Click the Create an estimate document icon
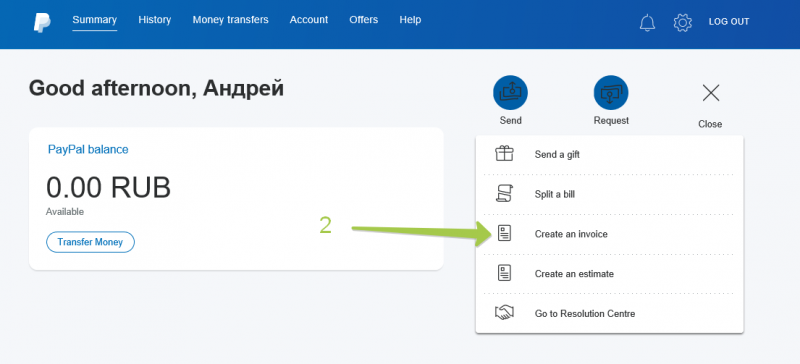 coord(504,273)
